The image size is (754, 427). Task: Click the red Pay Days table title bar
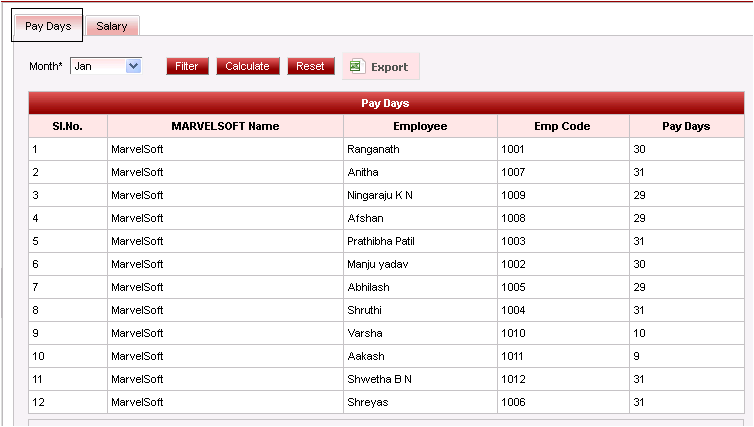[x=385, y=103]
